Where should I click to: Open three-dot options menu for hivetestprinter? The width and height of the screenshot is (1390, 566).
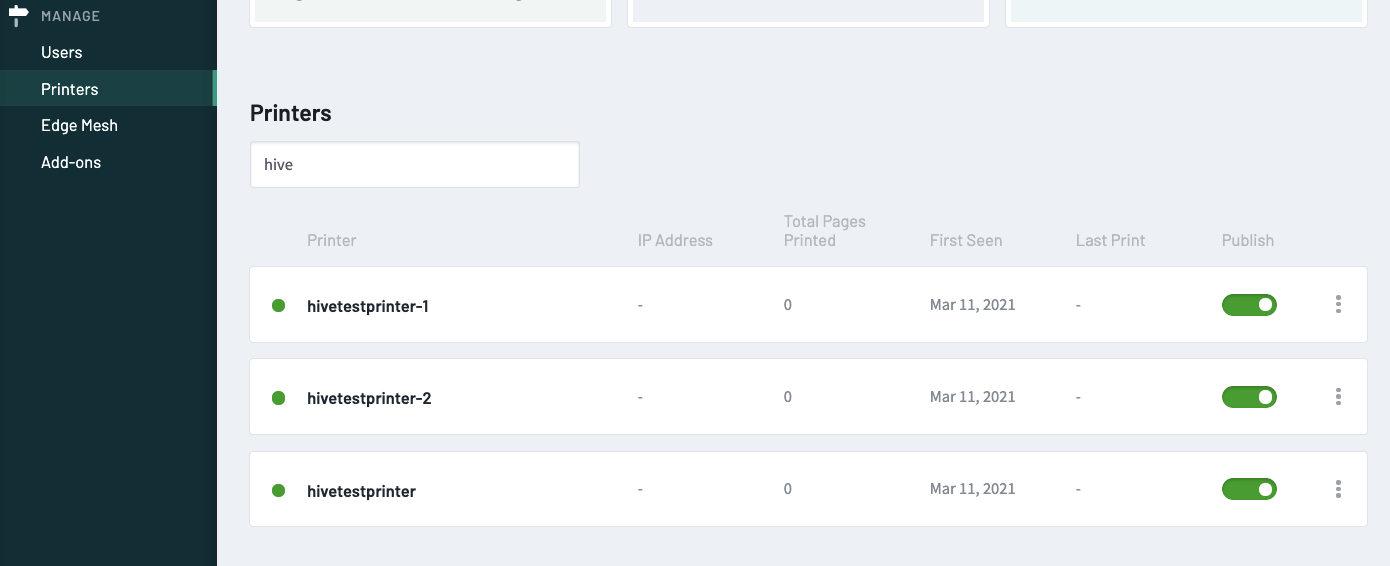[x=1338, y=489]
